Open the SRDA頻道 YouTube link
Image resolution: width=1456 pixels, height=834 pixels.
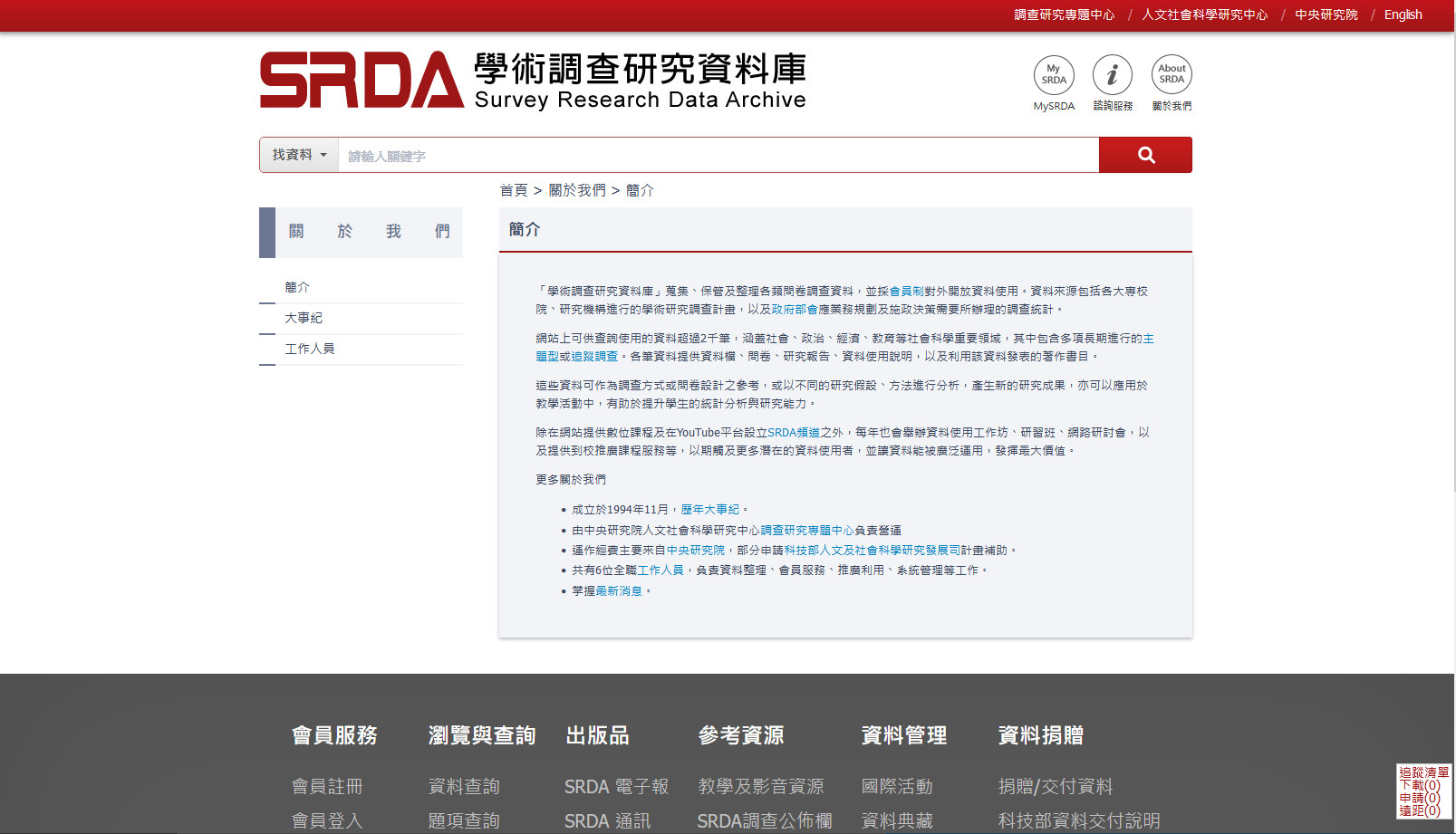(794, 433)
